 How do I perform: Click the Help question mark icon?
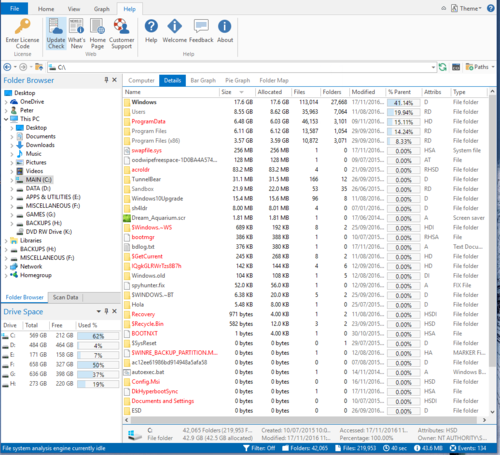click(151, 26)
